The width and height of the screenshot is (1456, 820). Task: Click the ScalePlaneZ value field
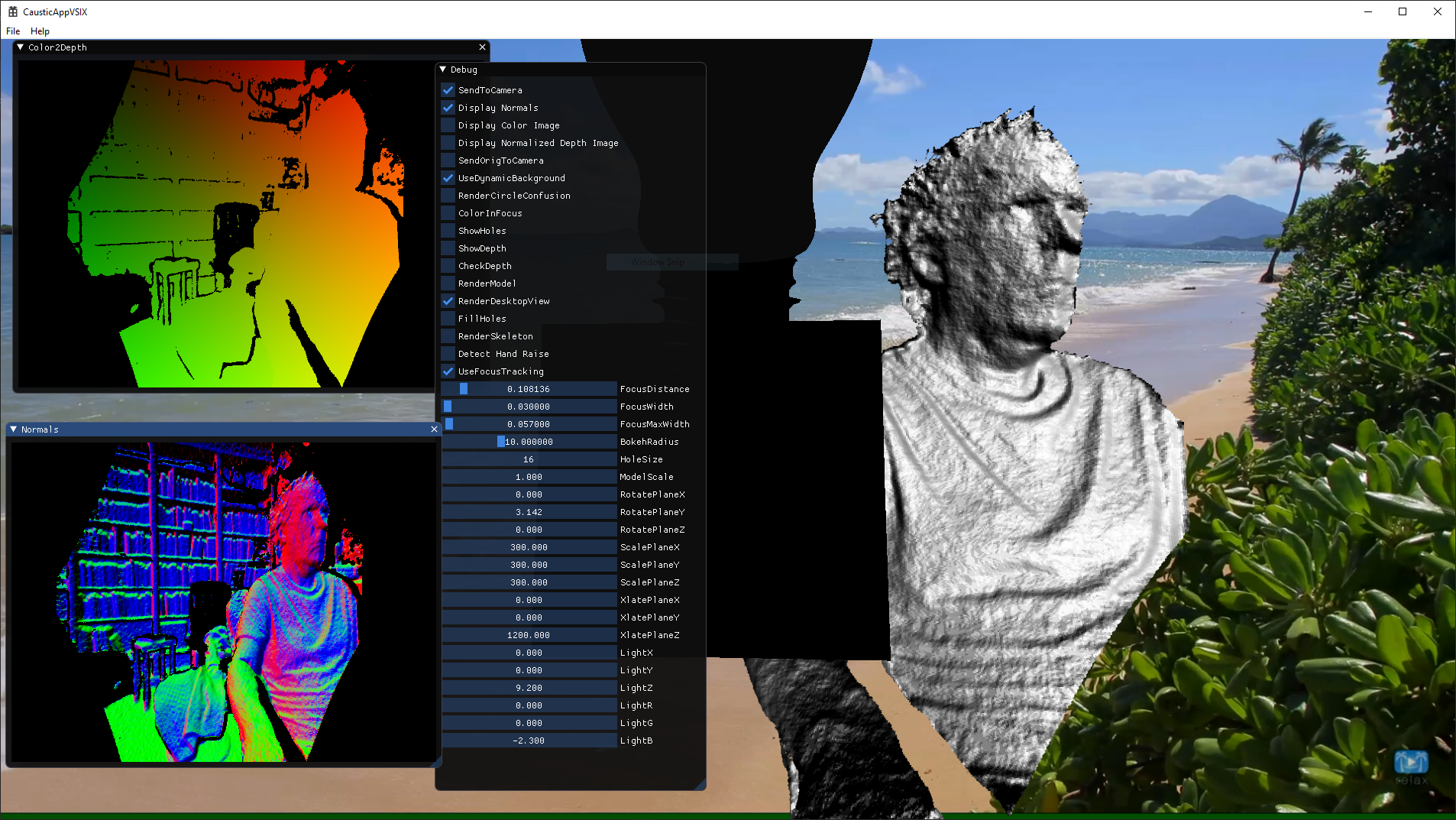529,582
